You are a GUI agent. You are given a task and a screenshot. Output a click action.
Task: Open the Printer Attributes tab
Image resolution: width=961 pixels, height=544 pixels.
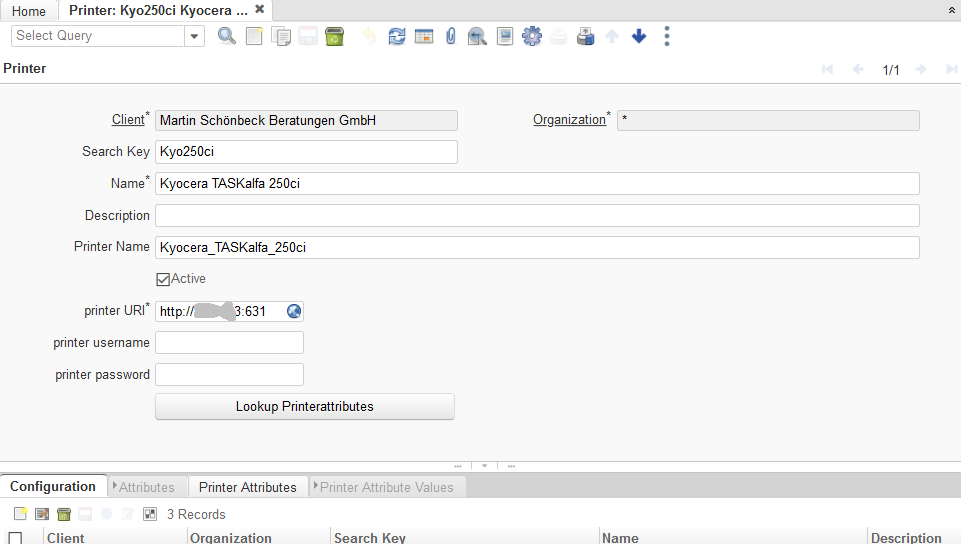(x=247, y=487)
